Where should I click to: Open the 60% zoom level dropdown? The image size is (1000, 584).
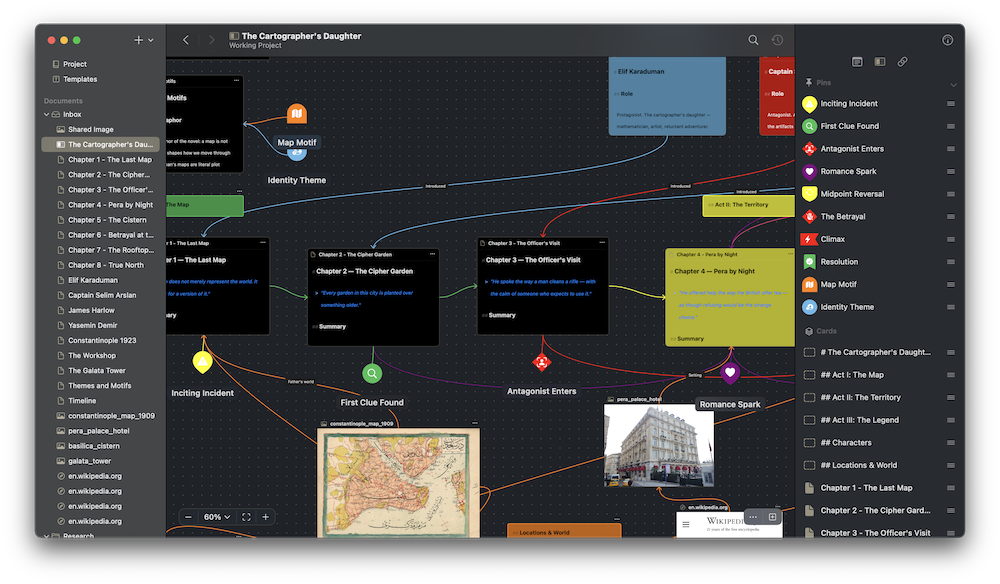pos(214,517)
